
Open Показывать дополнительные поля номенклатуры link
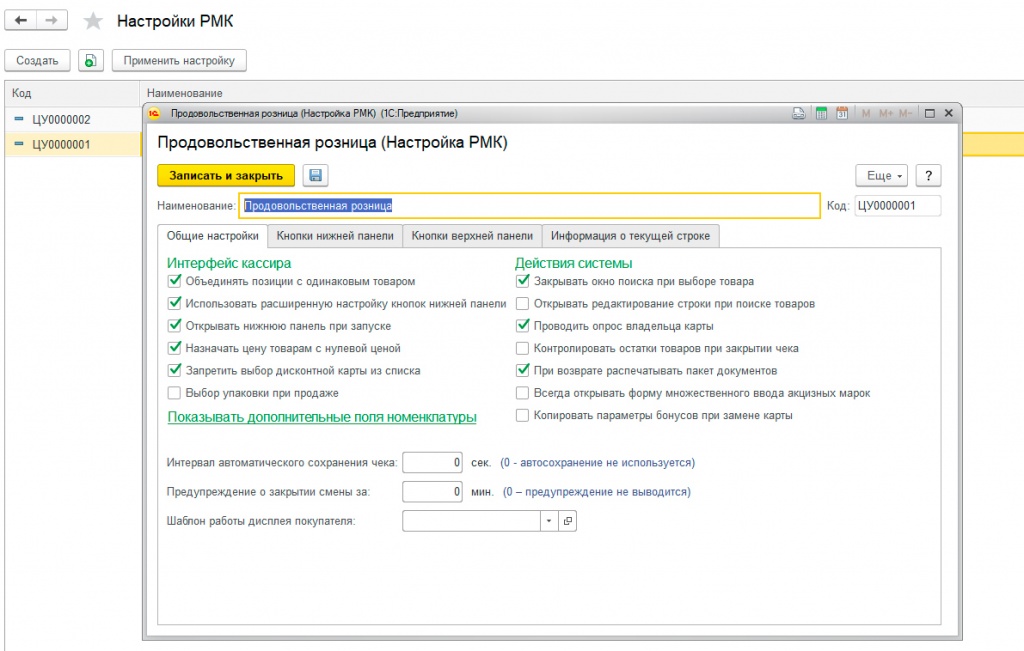tap(322, 417)
